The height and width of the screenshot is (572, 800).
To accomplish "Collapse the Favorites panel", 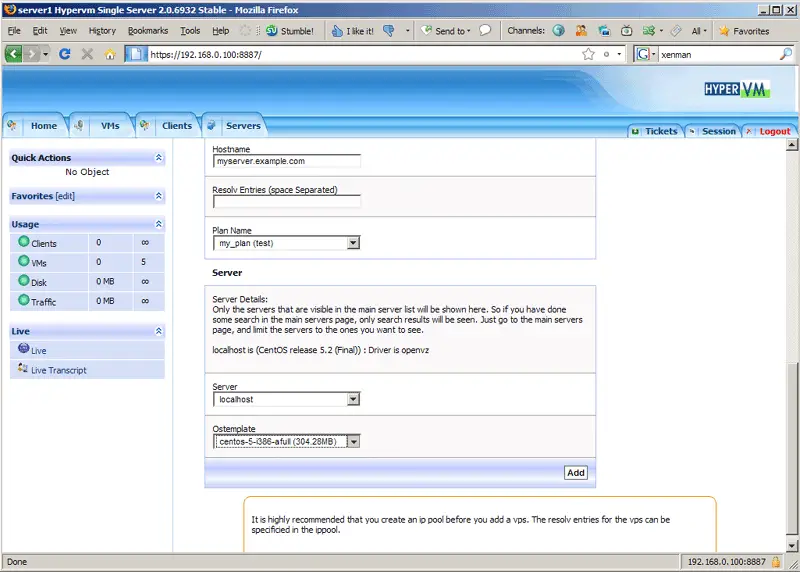I will pyautogui.click(x=159, y=196).
